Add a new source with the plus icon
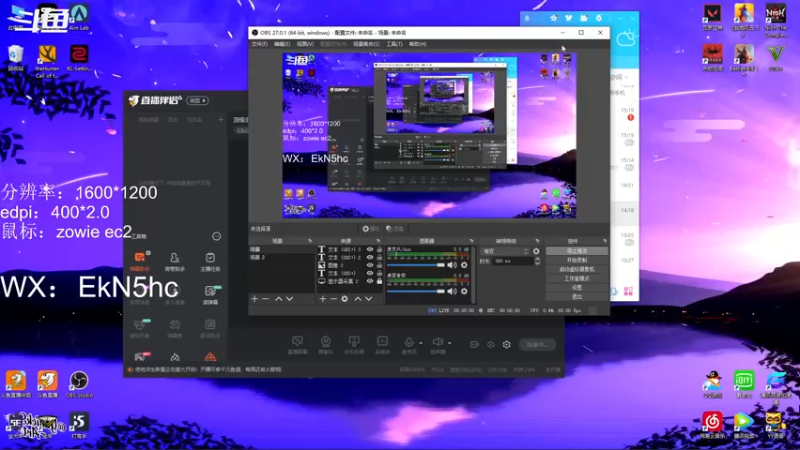The width and height of the screenshot is (800, 450). pyautogui.click(x=322, y=299)
